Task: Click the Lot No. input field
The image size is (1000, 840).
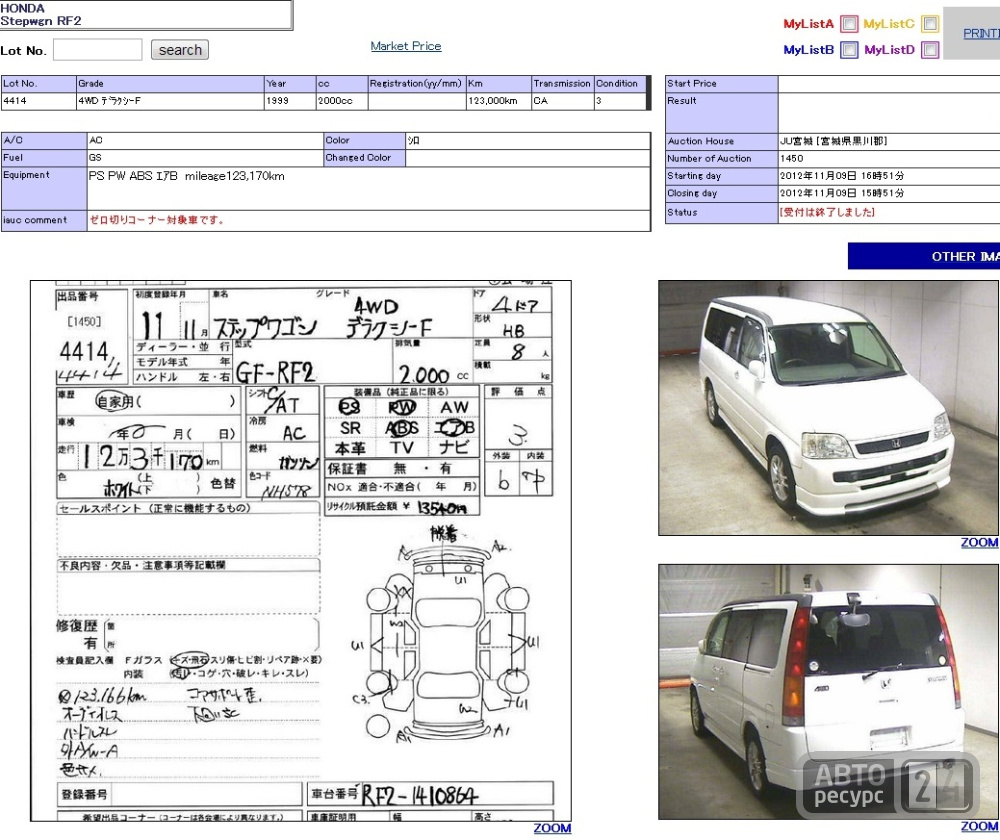Action: [98, 50]
